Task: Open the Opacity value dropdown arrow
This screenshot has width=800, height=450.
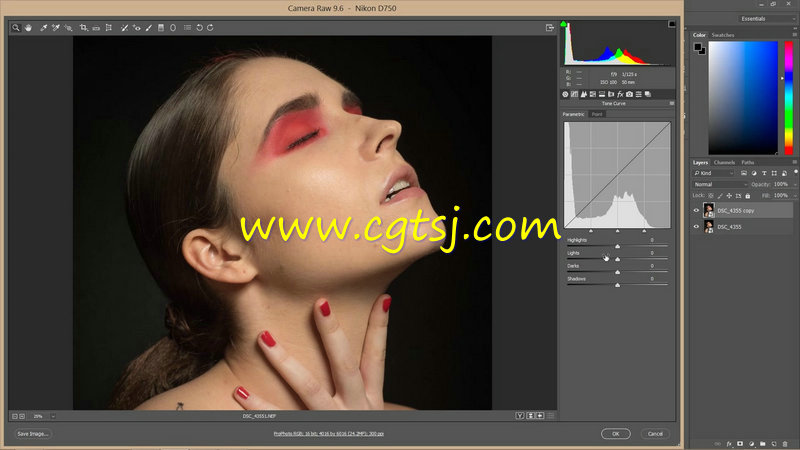Action: (x=794, y=185)
